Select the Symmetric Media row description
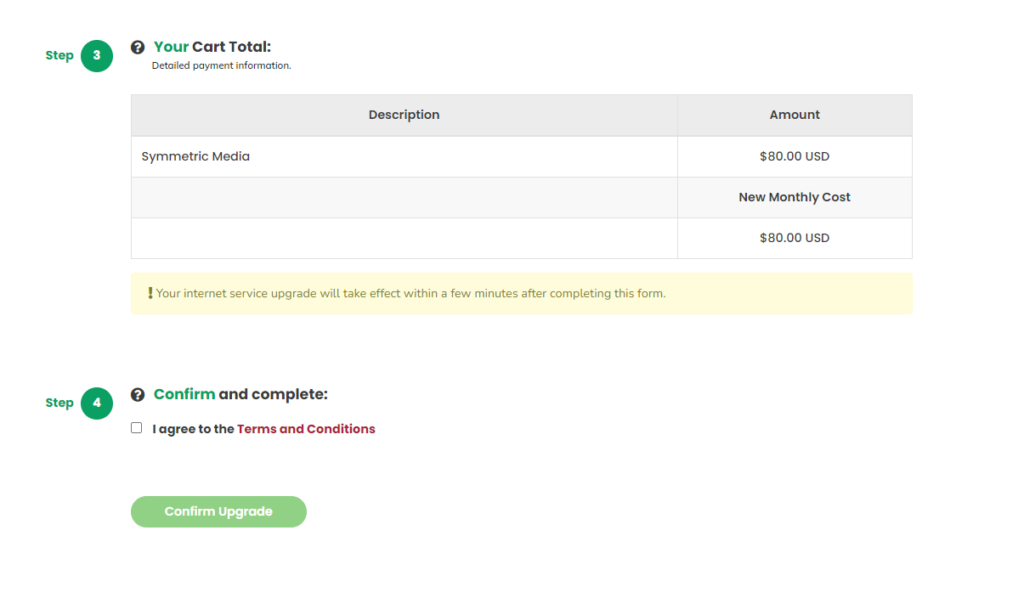Image resolution: width=1024 pixels, height=598 pixels. [195, 157]
